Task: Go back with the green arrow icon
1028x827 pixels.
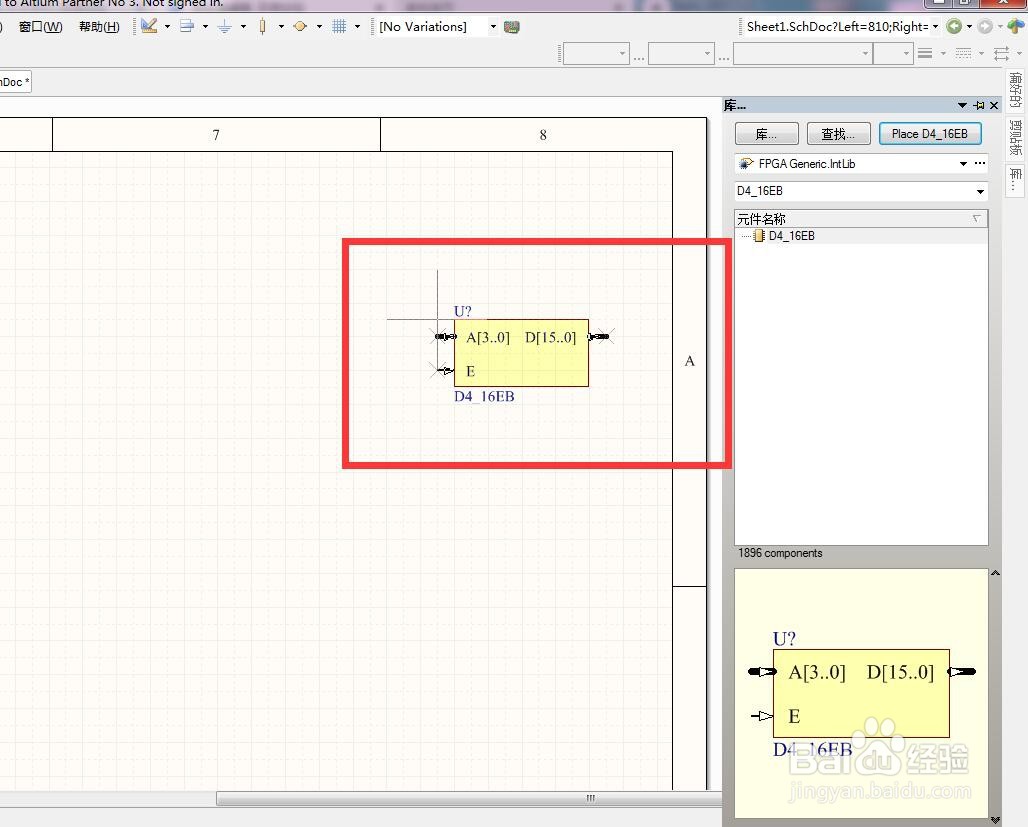Action: coord(955,26)
